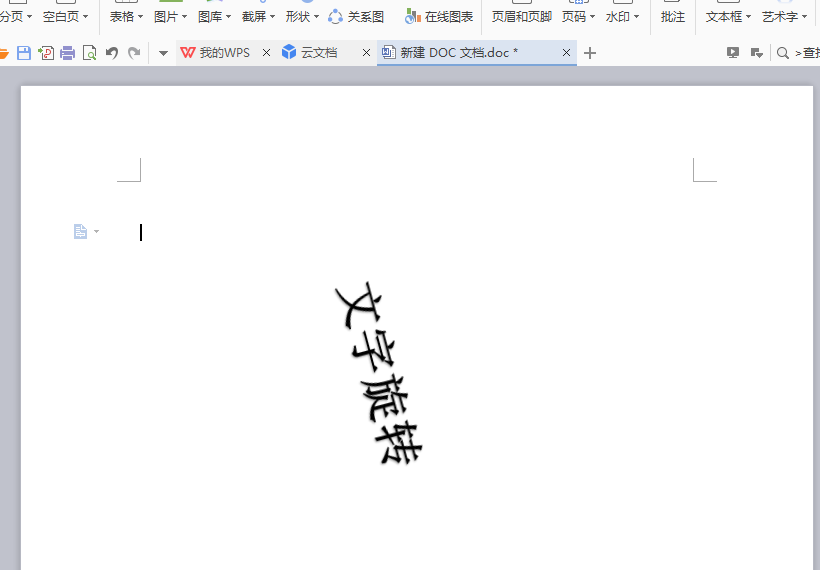
Task: Expand the 水印 watermark dropdown
Action: point(622,17)
